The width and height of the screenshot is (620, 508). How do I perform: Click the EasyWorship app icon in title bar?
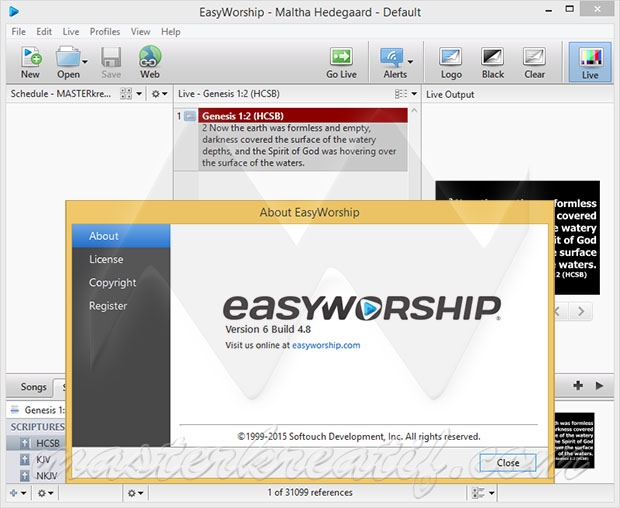[14, 12]
